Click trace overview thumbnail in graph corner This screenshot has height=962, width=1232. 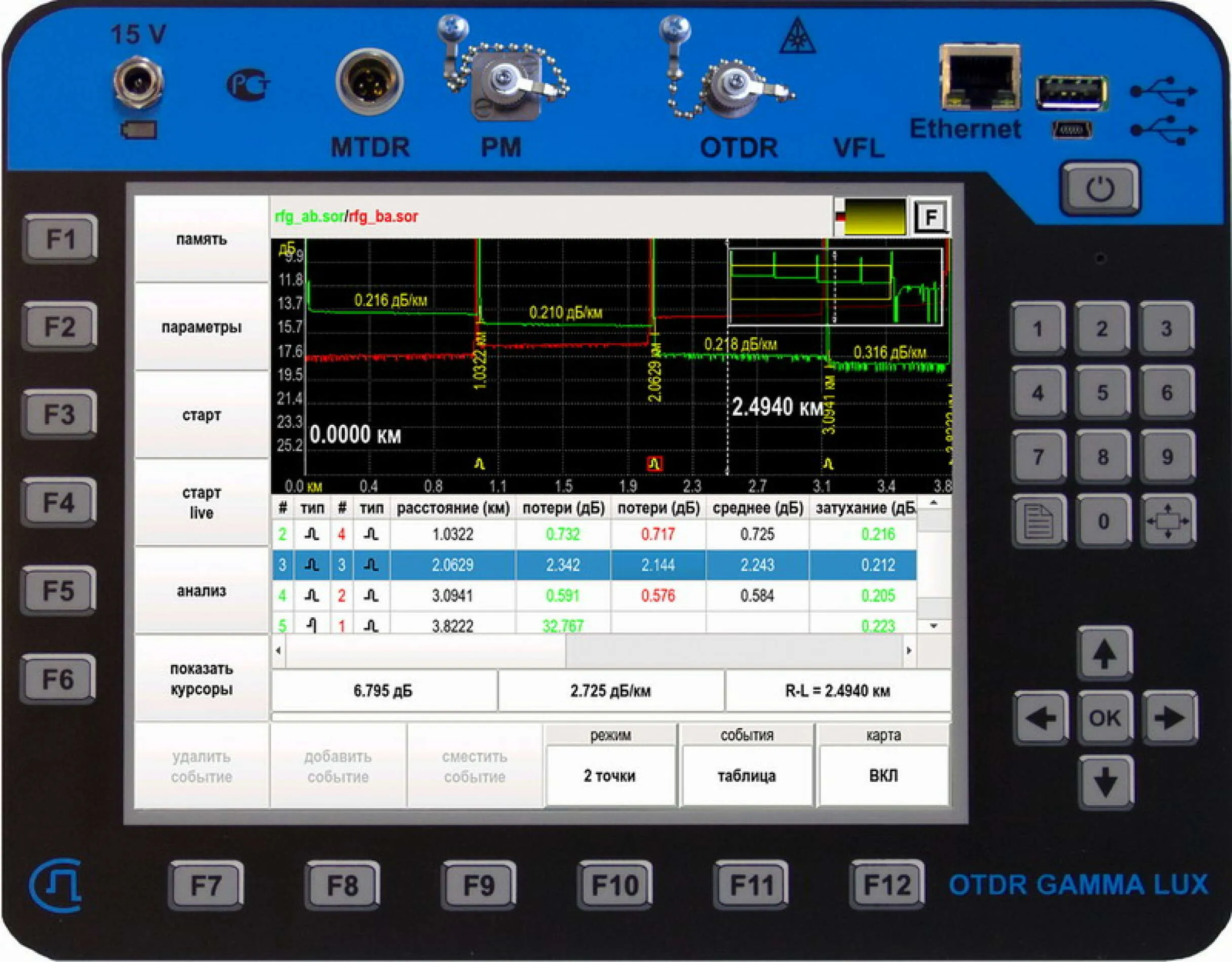click(x=835, y=287)
